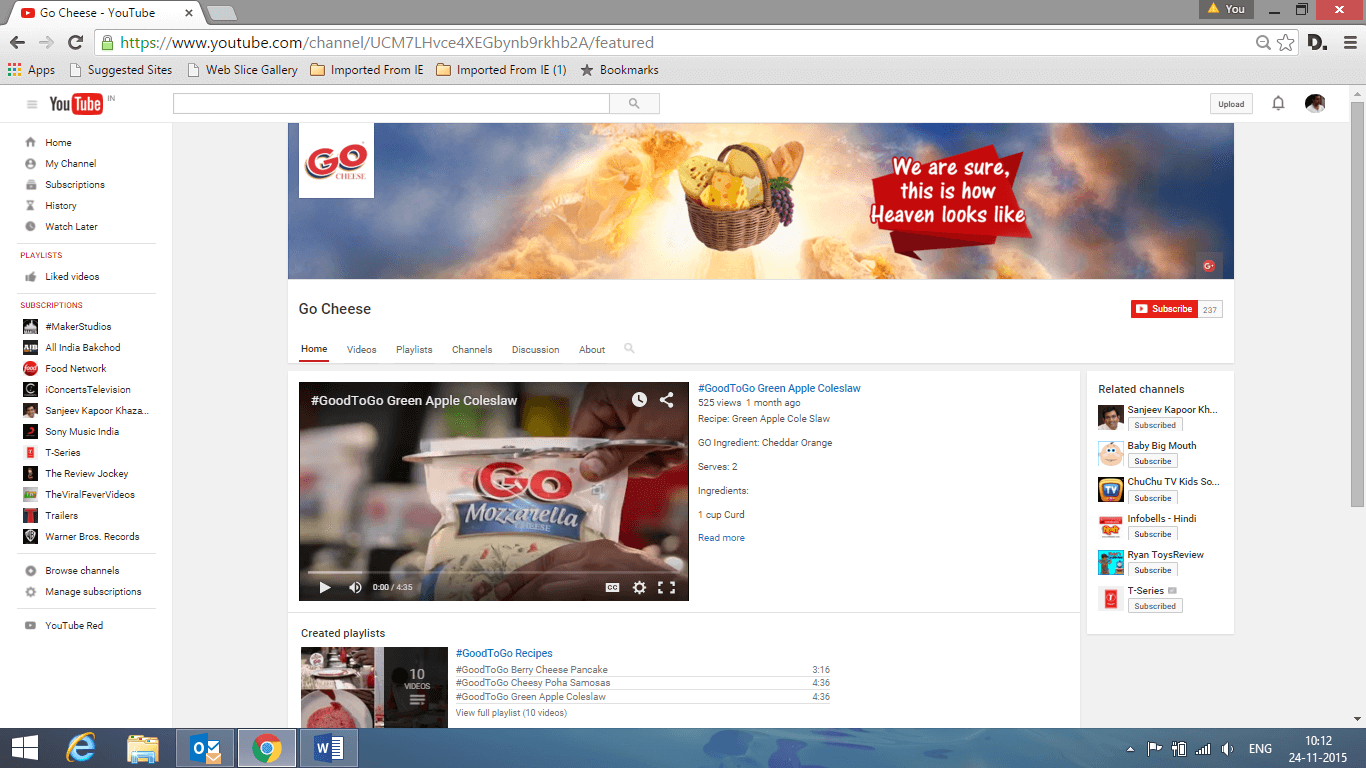Play the Green Apple Coleslaw video
This screenshot has height=768, width=1366.
pos(325,588)
